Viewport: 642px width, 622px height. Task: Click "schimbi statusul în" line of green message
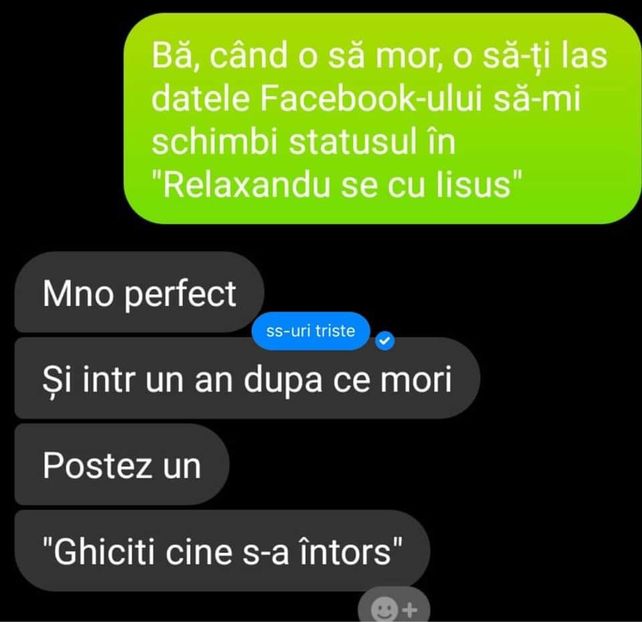pos(303,142)
